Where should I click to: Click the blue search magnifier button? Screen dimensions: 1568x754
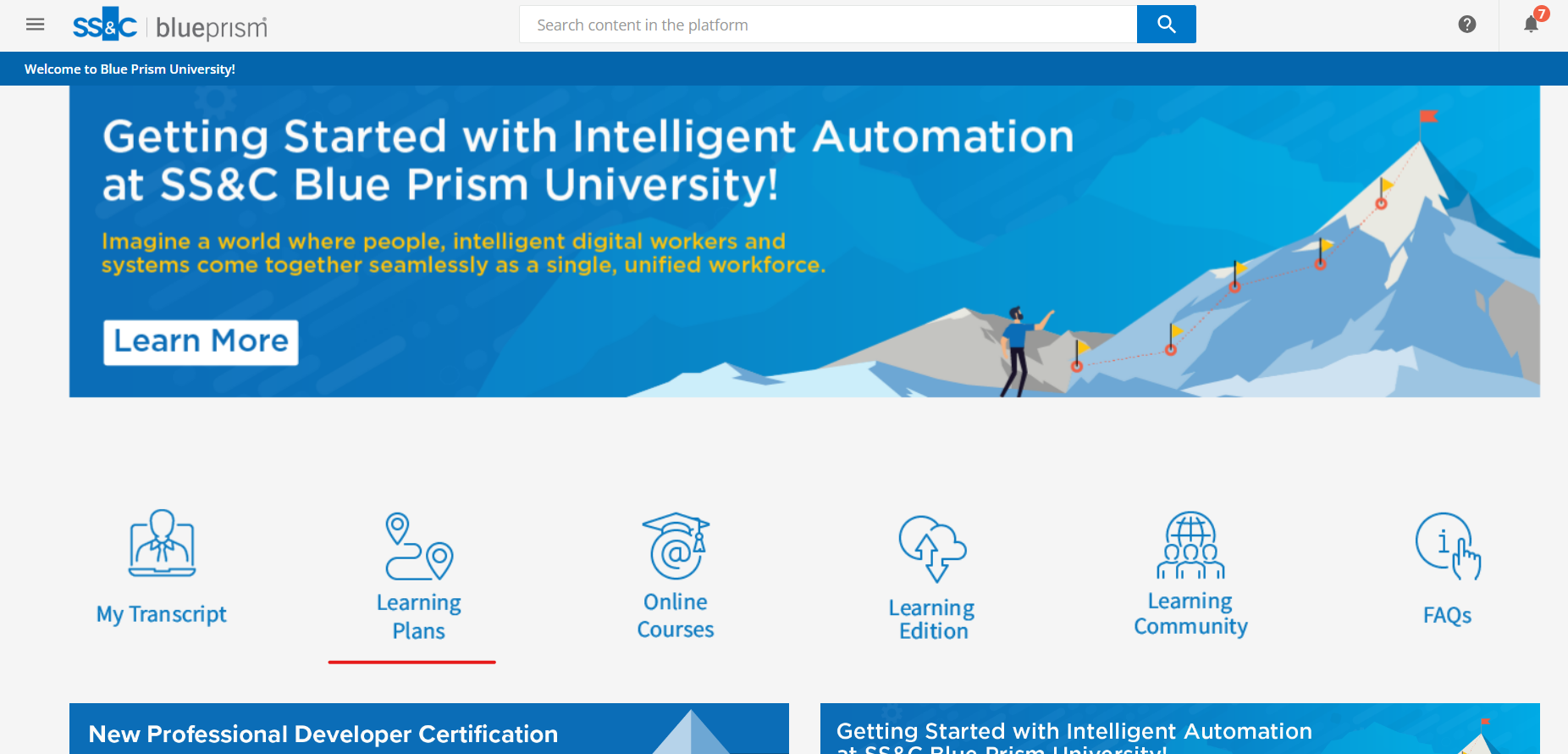tap(1166, 25)
